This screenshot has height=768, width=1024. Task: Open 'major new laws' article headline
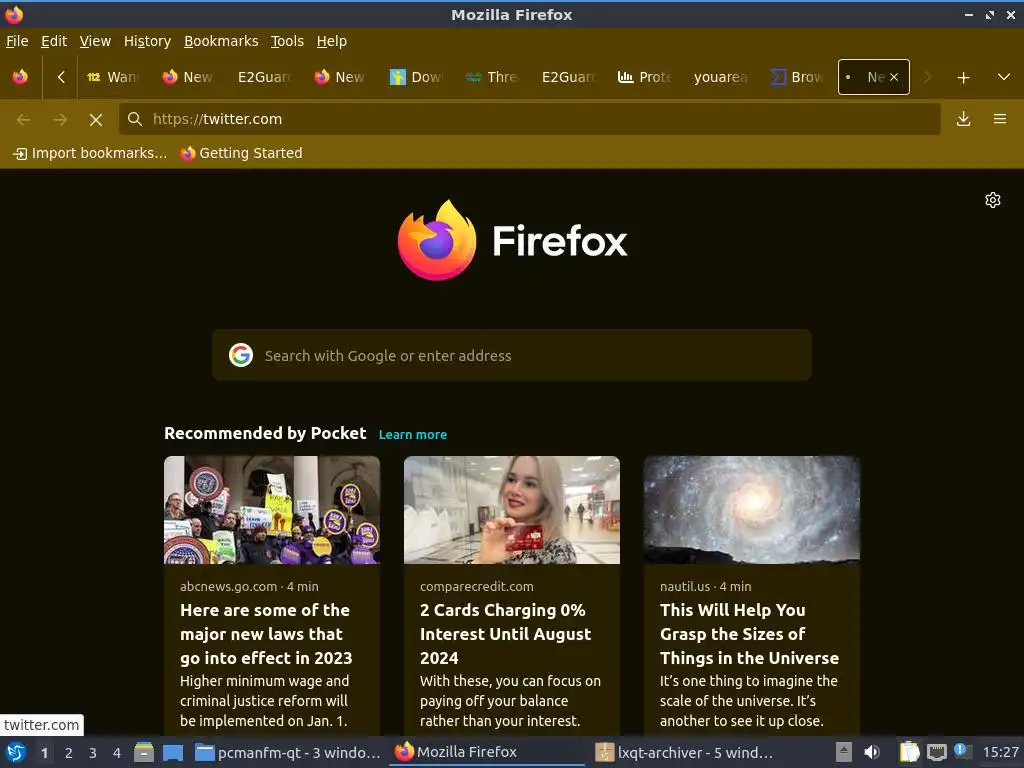[266, 634]
